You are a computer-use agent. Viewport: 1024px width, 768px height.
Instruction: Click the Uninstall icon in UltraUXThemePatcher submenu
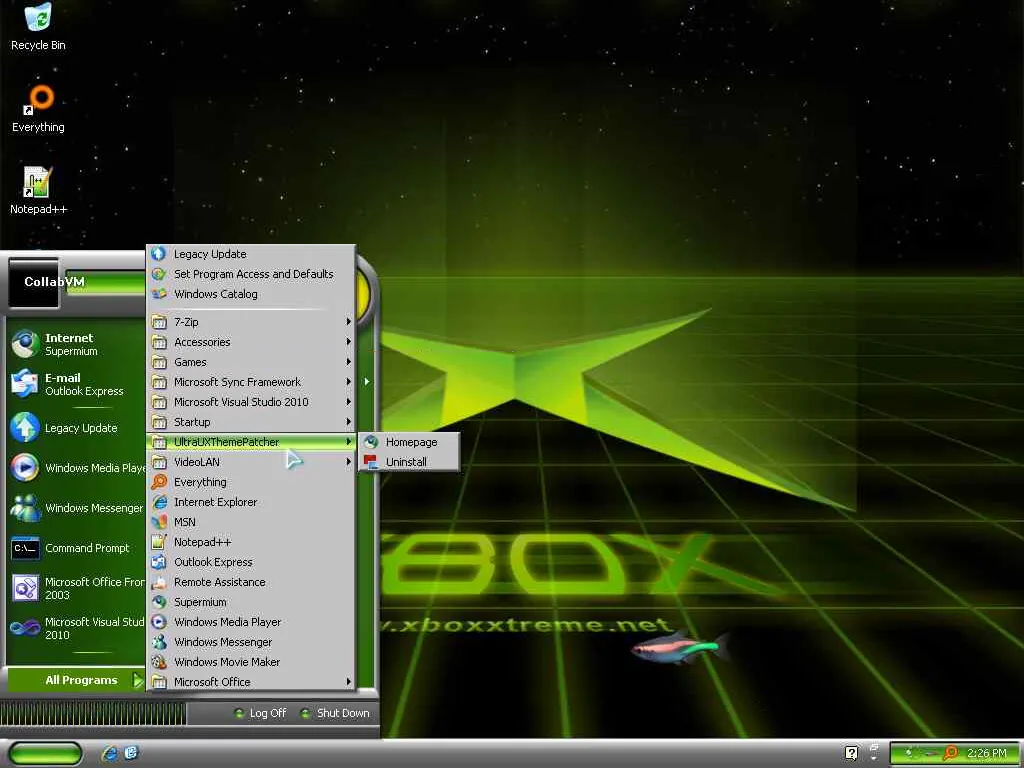click(371, 462)
